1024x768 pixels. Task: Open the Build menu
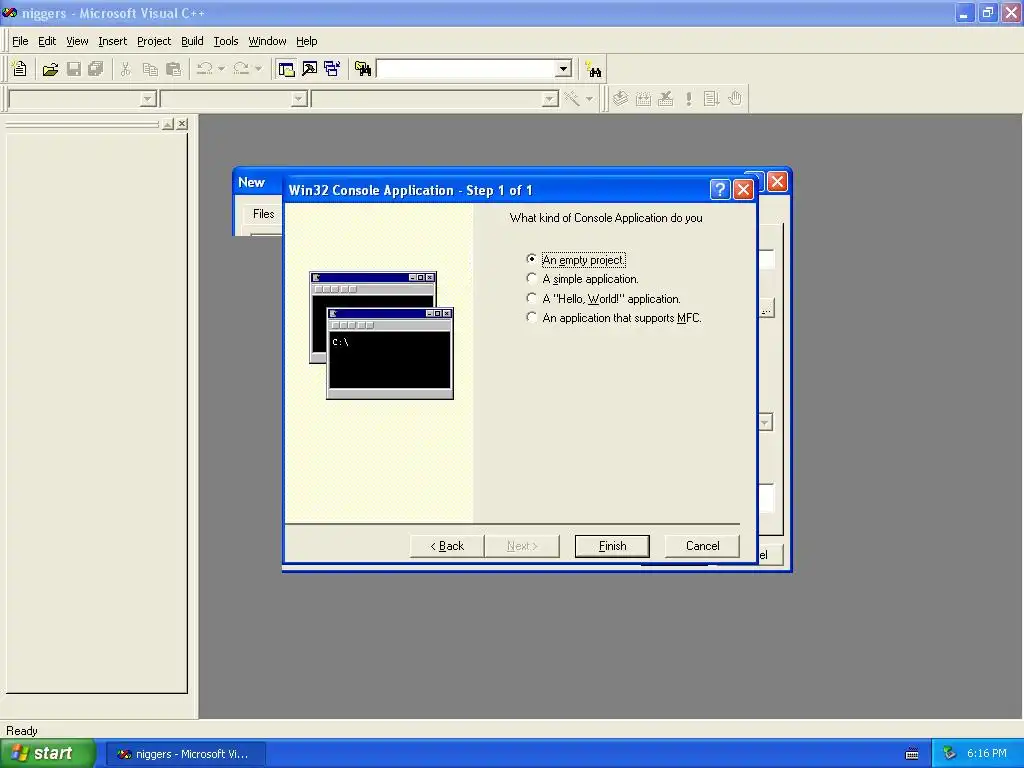192,41
